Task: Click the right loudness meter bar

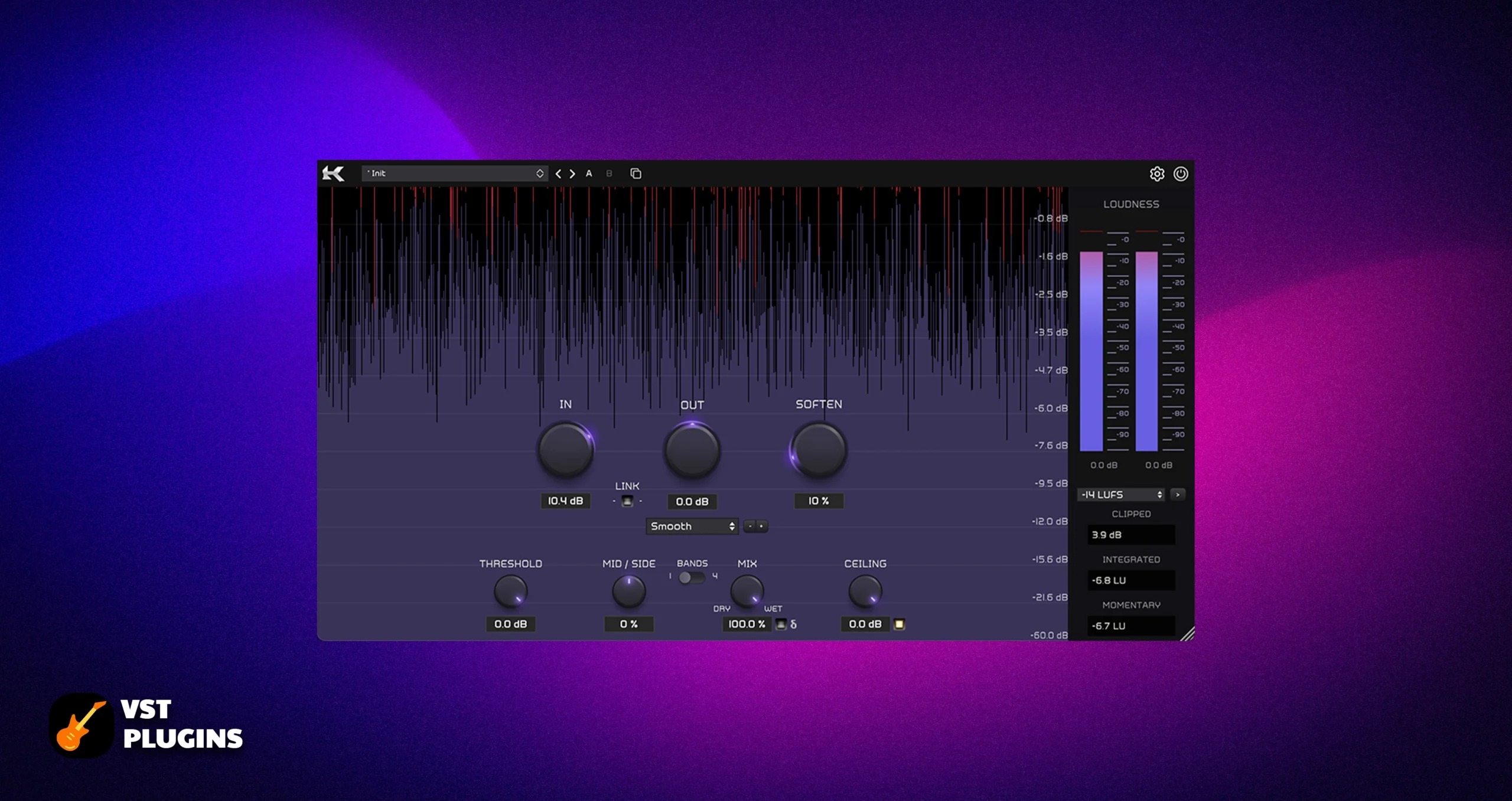Action: [x=1146, y=351]
